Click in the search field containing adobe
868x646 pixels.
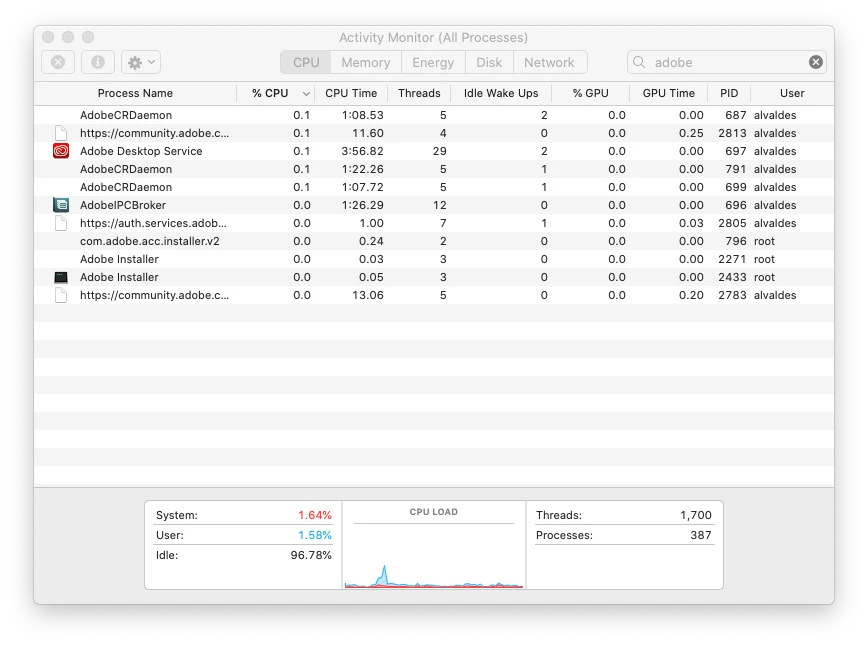[727, 62]
